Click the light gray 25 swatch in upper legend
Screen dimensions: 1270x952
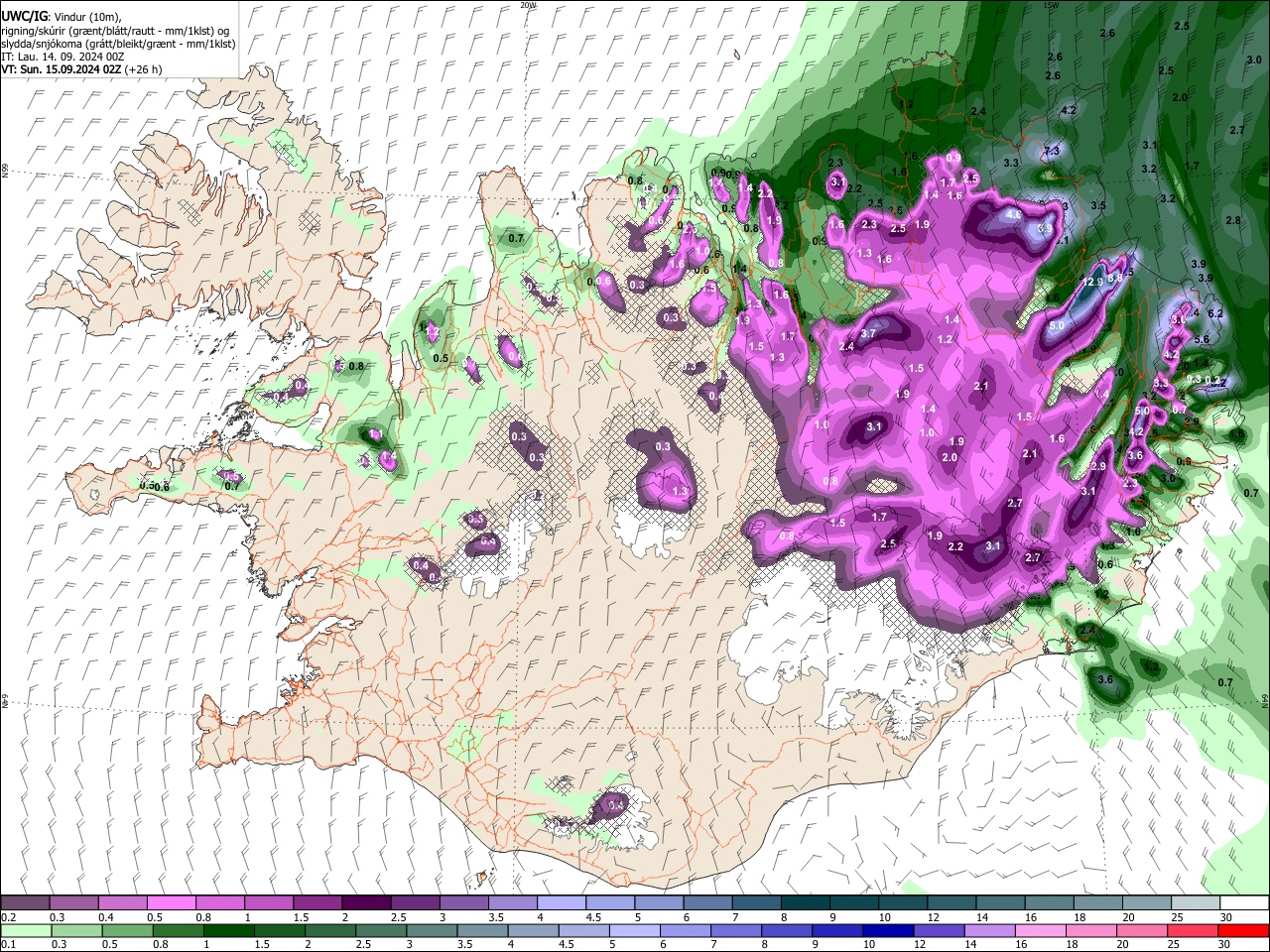pos(1196,903)
